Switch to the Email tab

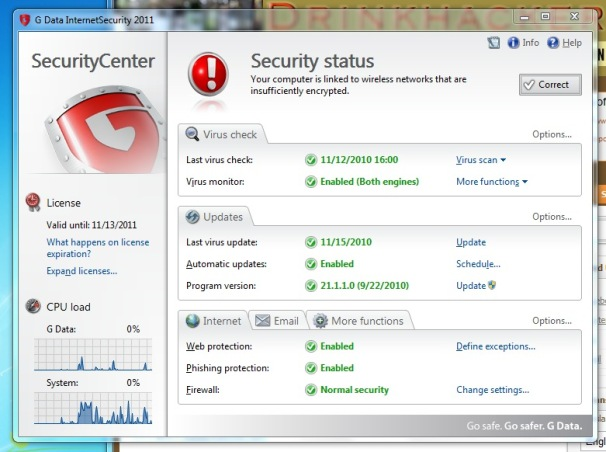pos(277,321)
